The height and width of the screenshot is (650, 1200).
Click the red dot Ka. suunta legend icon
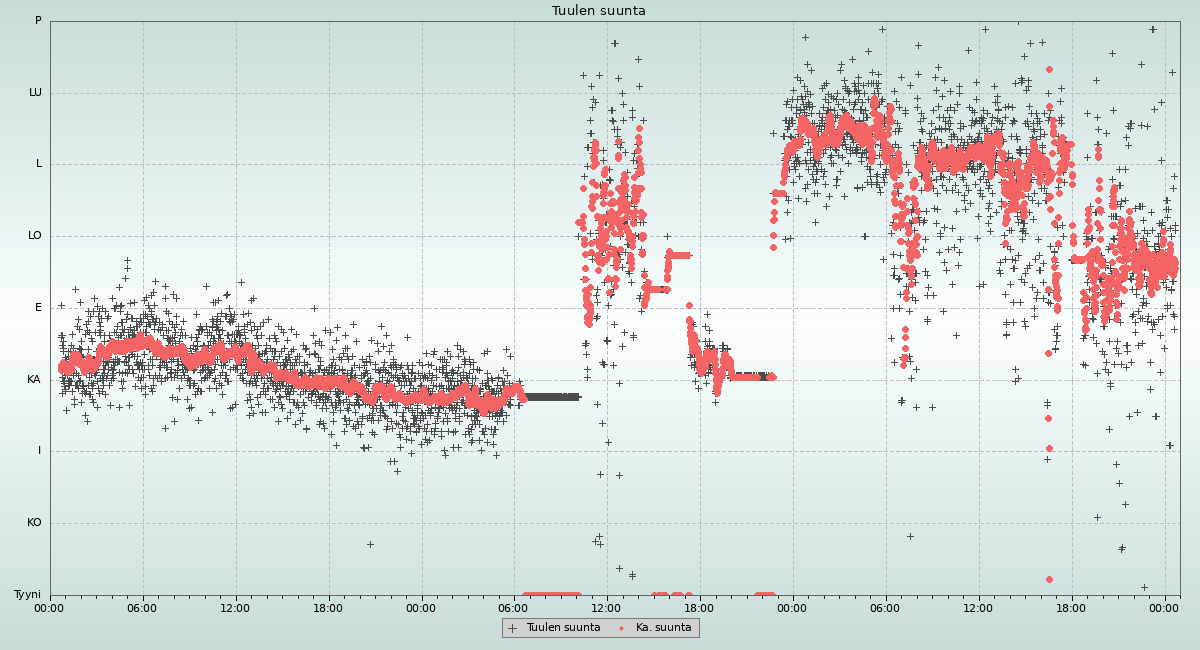[x=621, y=628]
